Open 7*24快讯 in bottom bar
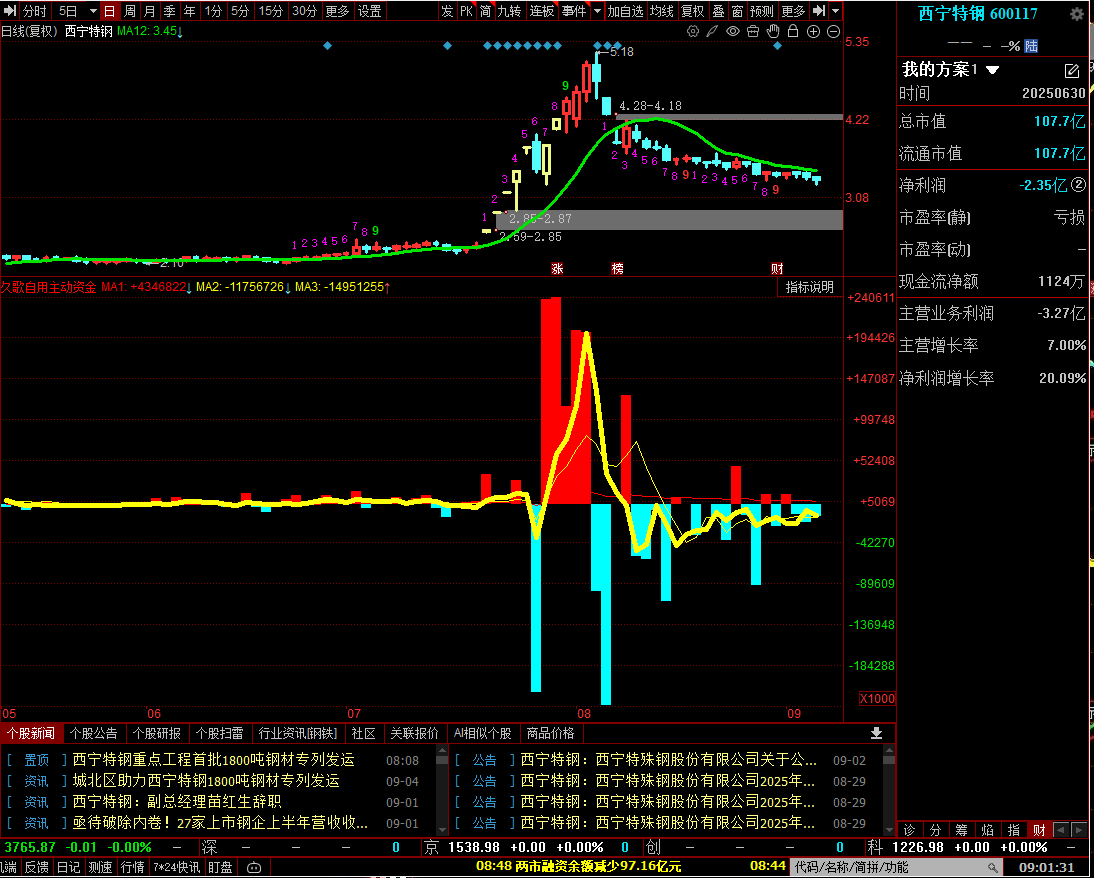Viewport: 1094px width, 878px height. [177, 868]
